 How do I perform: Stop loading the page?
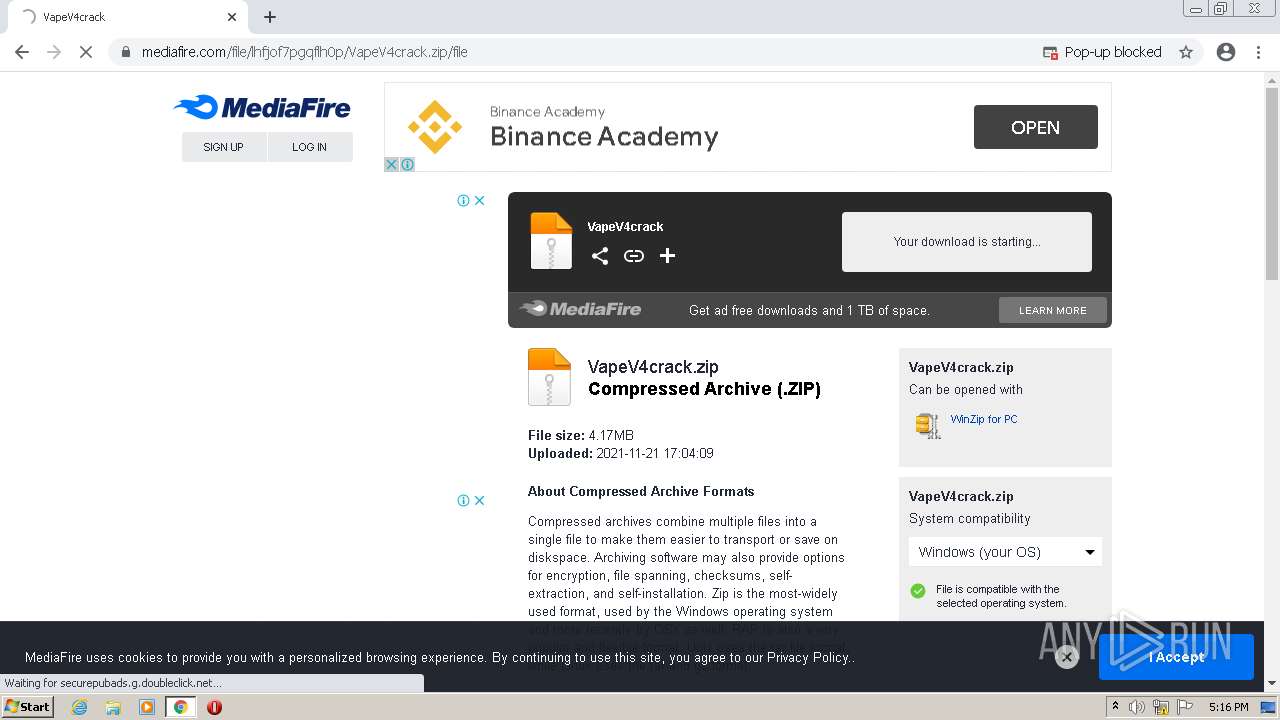[x=86, y=52]
